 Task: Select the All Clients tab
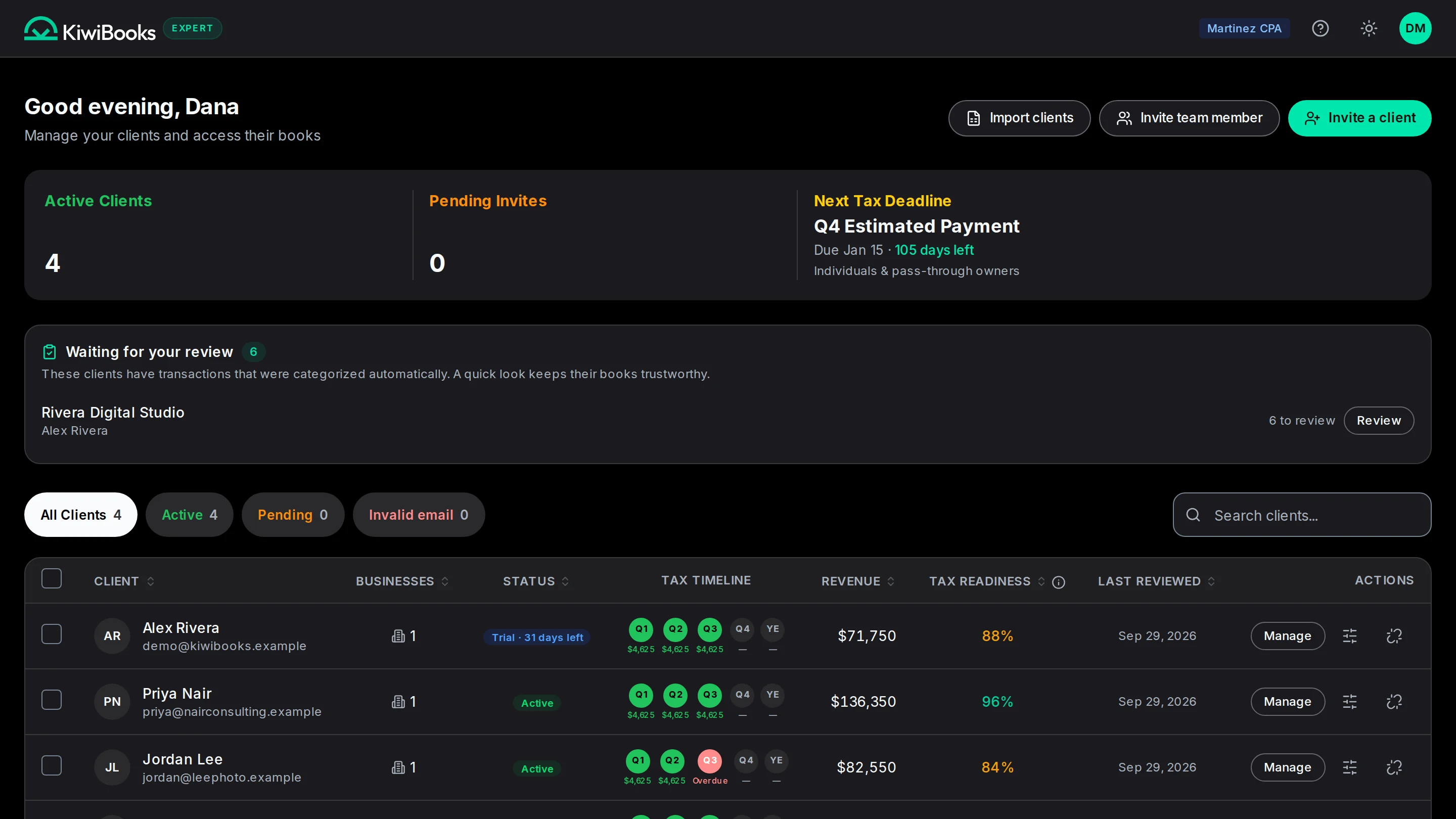point(81,515)
